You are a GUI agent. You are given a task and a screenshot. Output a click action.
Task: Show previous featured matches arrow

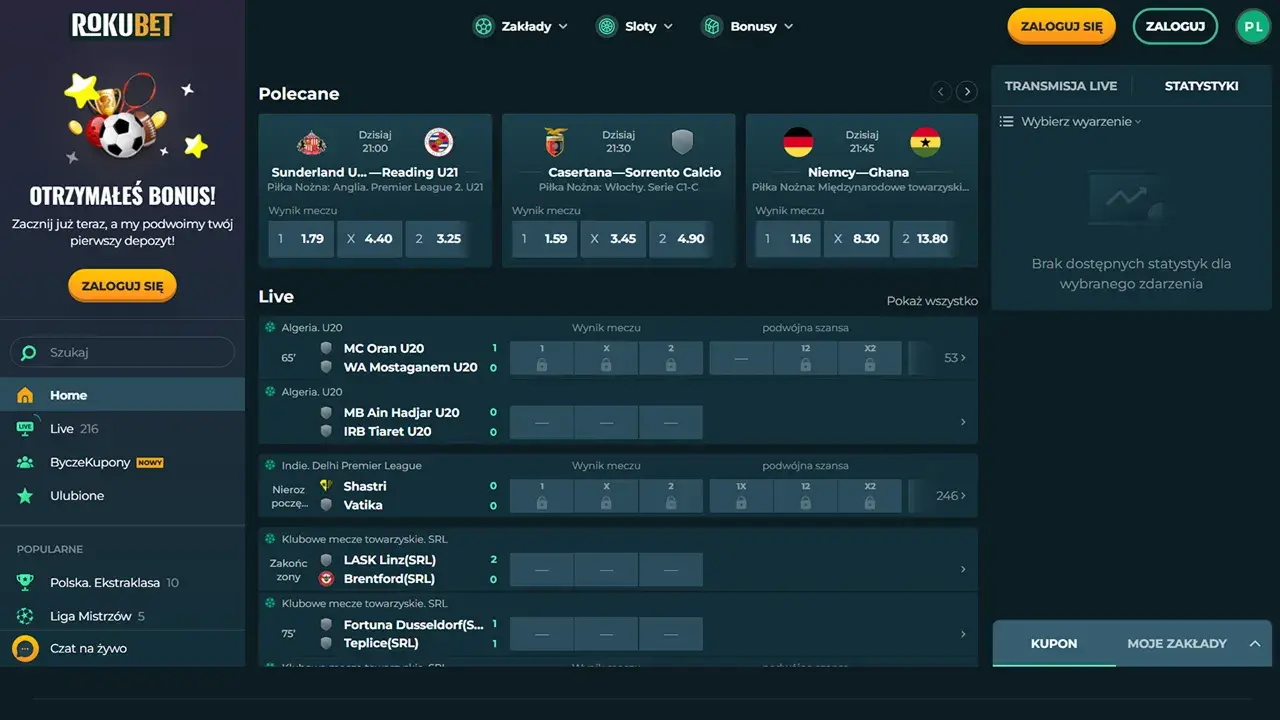click(x=941, y=92)
